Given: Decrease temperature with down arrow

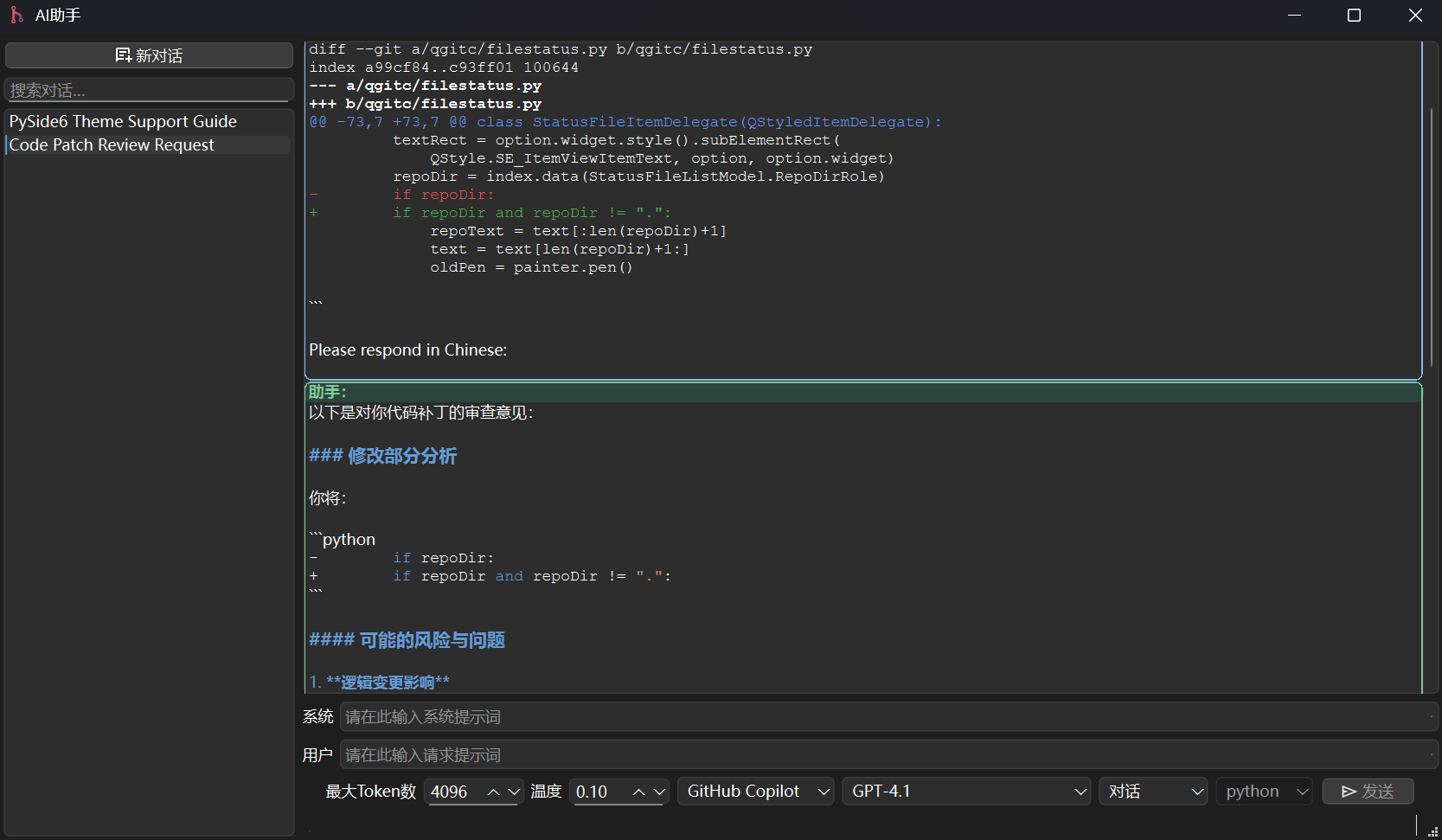Looking at the screenshot, I should 659,792.
